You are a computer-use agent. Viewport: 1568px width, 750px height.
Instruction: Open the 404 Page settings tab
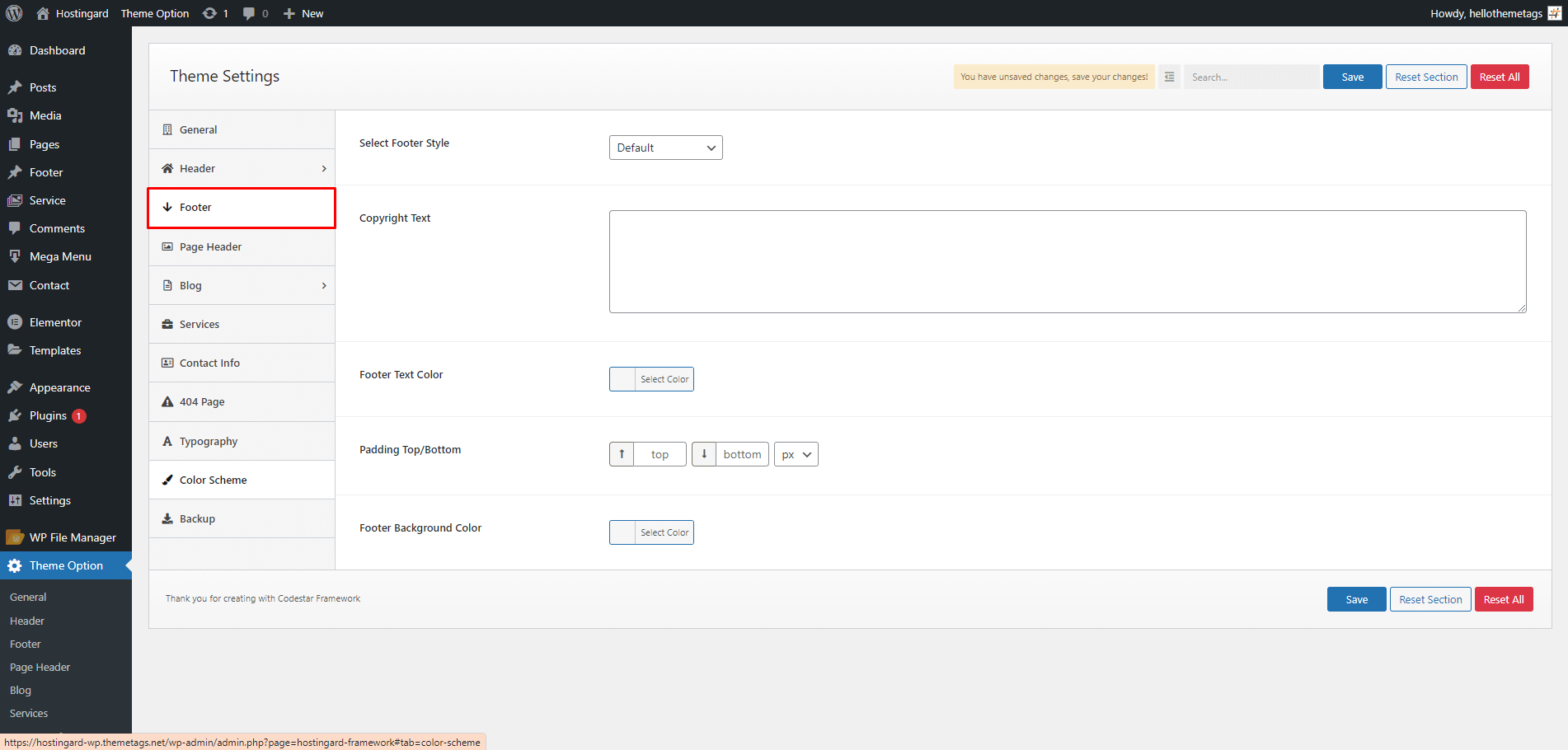click(242, 401)
